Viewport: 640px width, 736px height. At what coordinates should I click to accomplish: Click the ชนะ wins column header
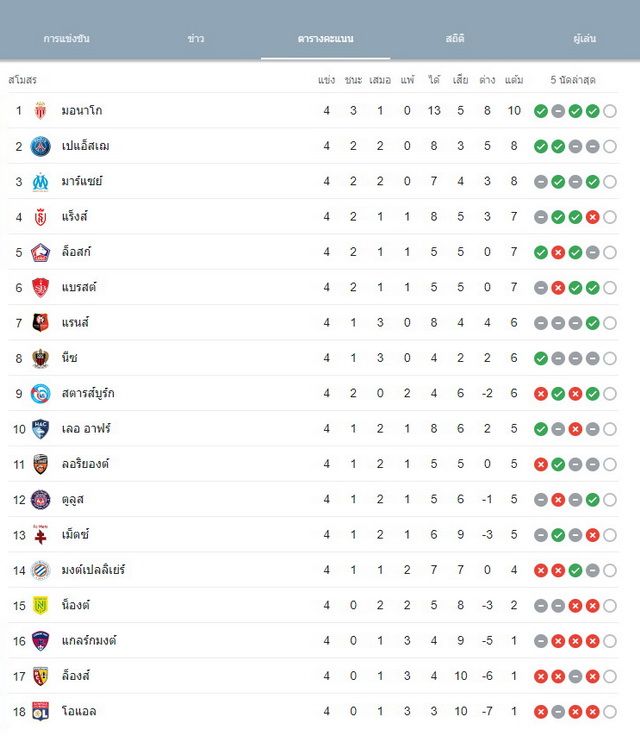click(x=353, y=80)
